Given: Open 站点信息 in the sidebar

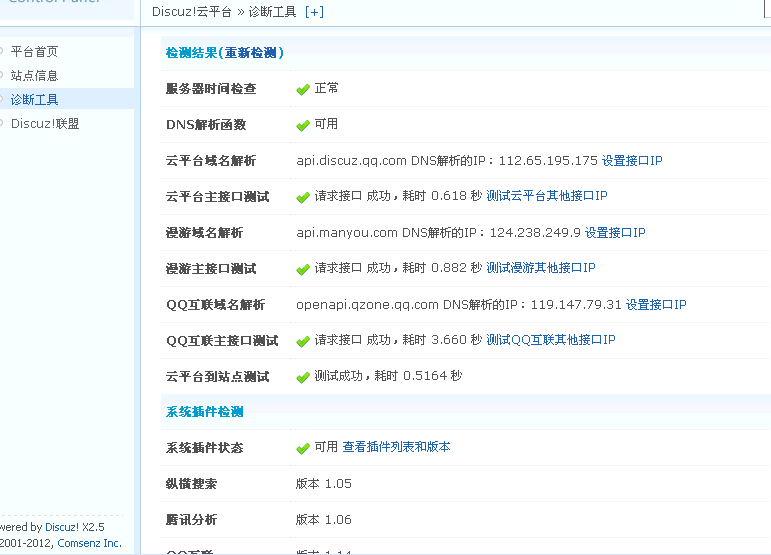Looking at the screenshot, I should 34,76.
